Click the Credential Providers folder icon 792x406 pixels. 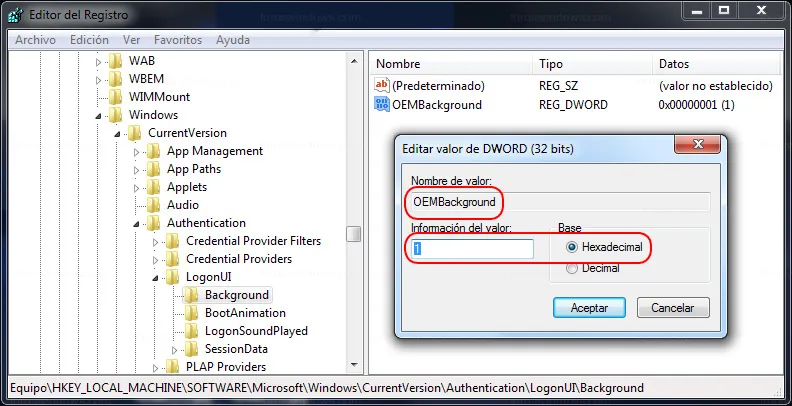173,259
